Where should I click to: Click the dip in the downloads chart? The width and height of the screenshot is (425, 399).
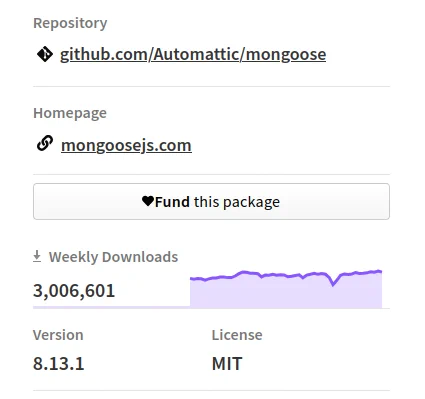coord(333,284)
